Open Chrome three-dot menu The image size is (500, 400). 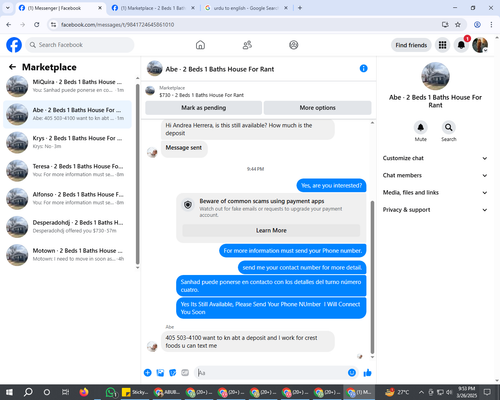[491, 25]
